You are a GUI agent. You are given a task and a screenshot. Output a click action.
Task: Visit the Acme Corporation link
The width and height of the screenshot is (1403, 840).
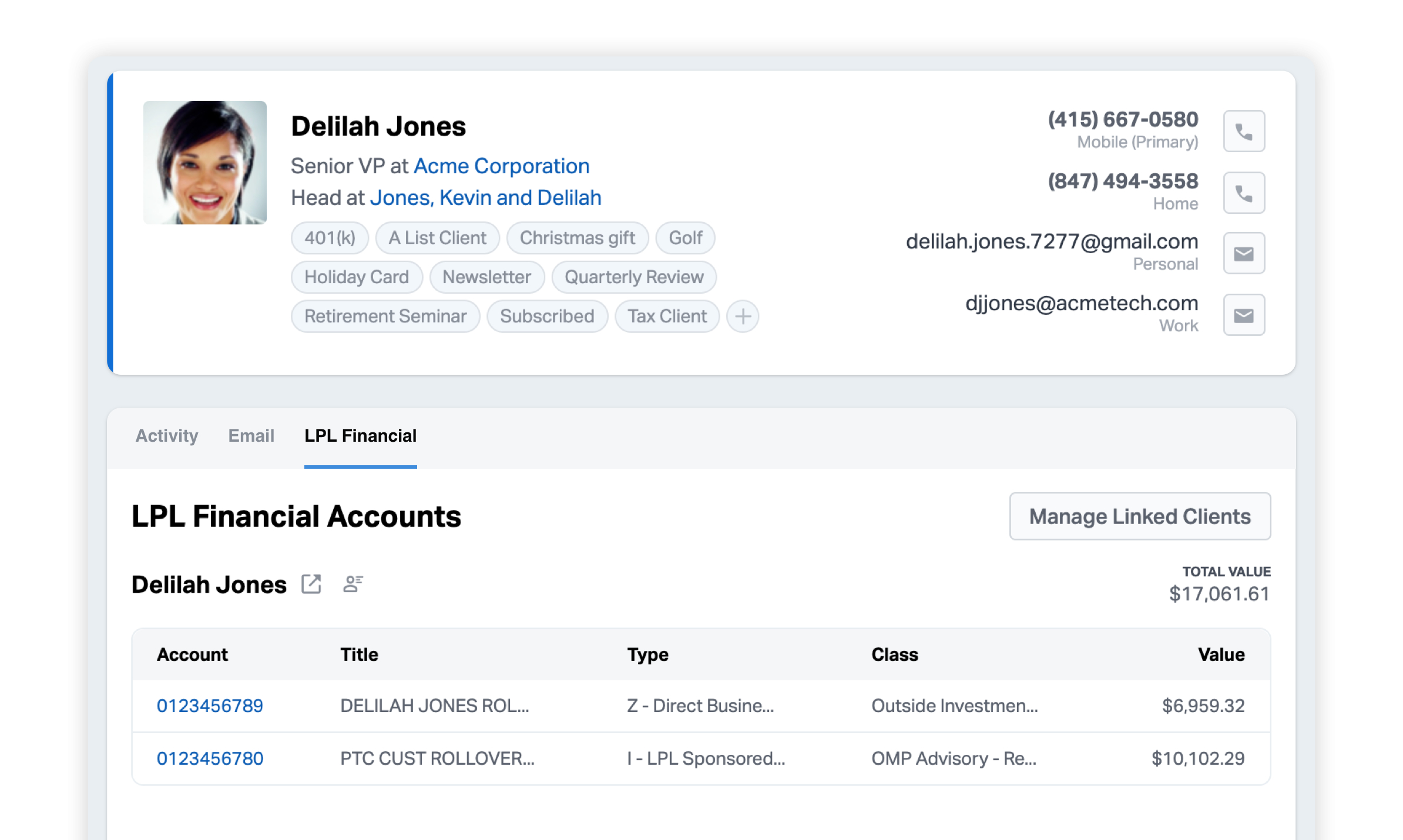[502, 166]
